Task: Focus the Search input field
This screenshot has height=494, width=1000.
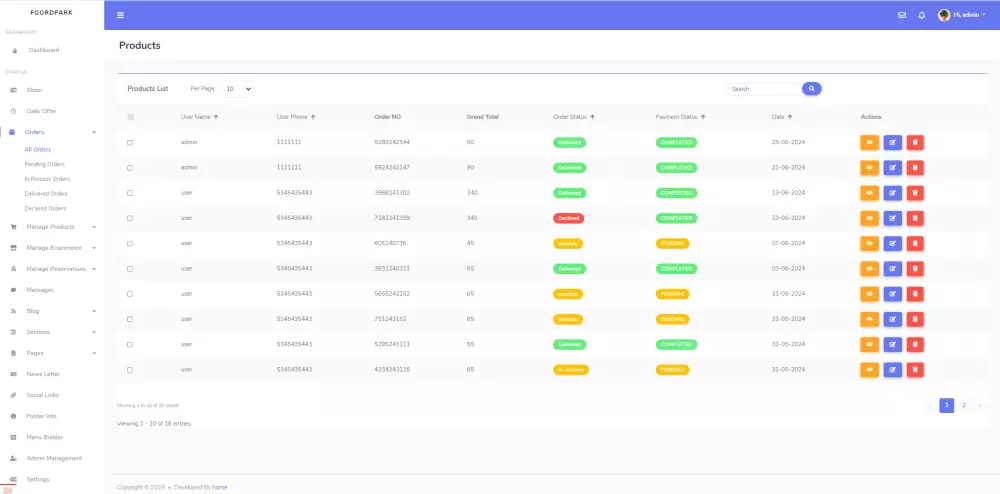Action: point(765,89)
